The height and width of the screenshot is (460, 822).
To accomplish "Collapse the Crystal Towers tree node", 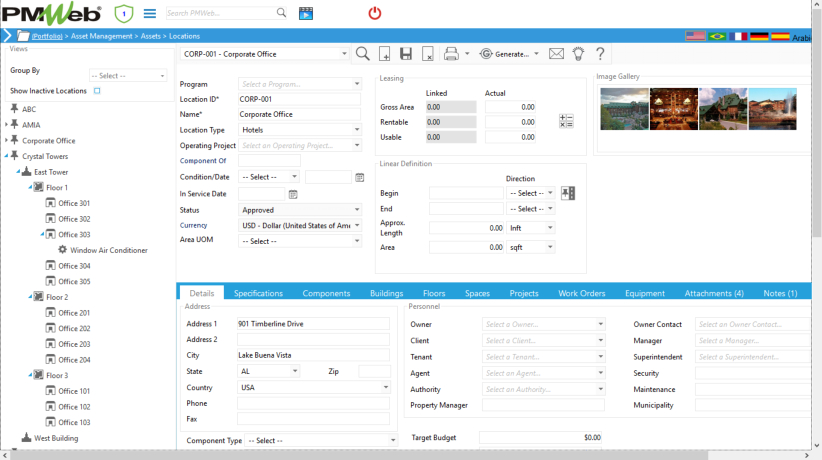I will (7, 156).
